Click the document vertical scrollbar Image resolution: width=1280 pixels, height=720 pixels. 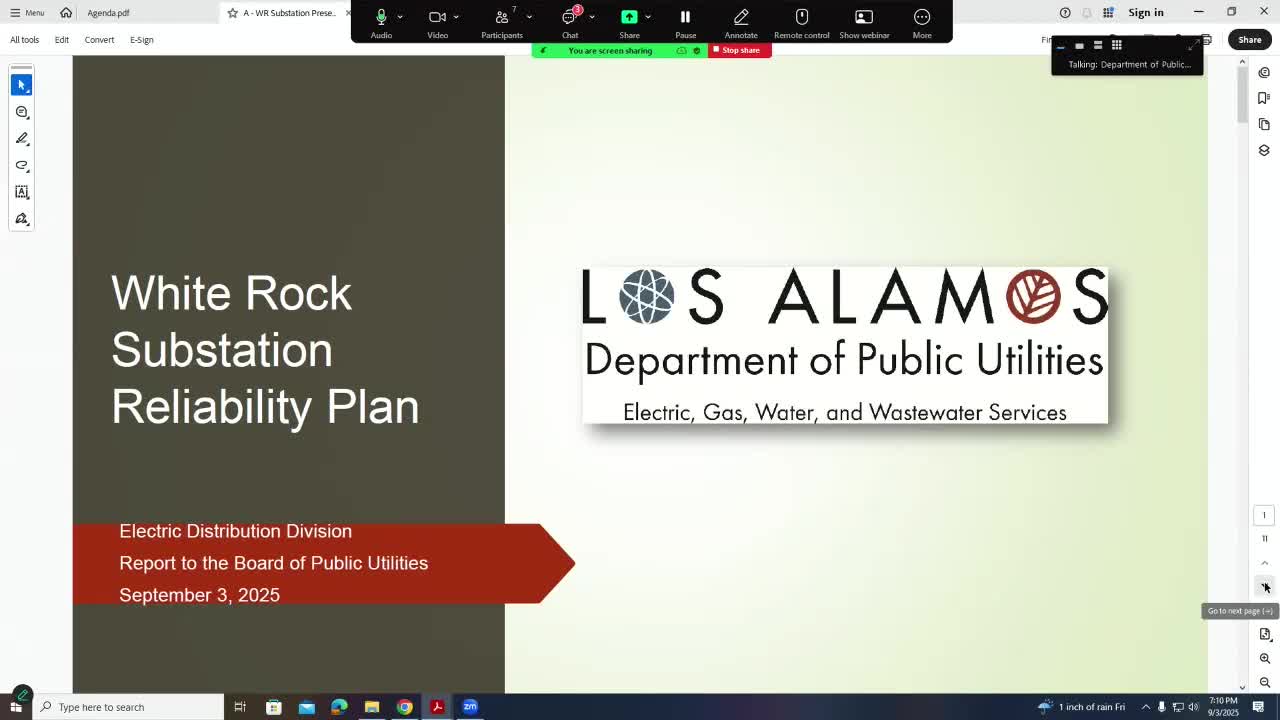coord(1243,95)
